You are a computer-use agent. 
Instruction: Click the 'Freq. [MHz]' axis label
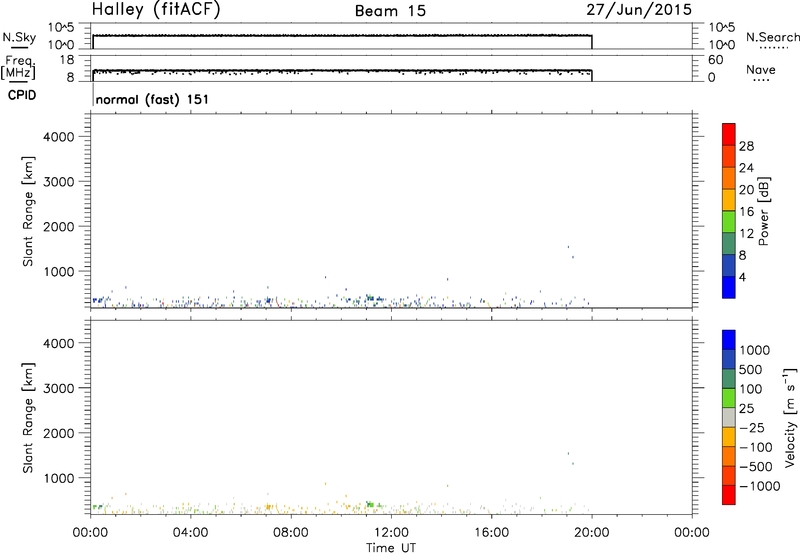(x=18, y=67)
